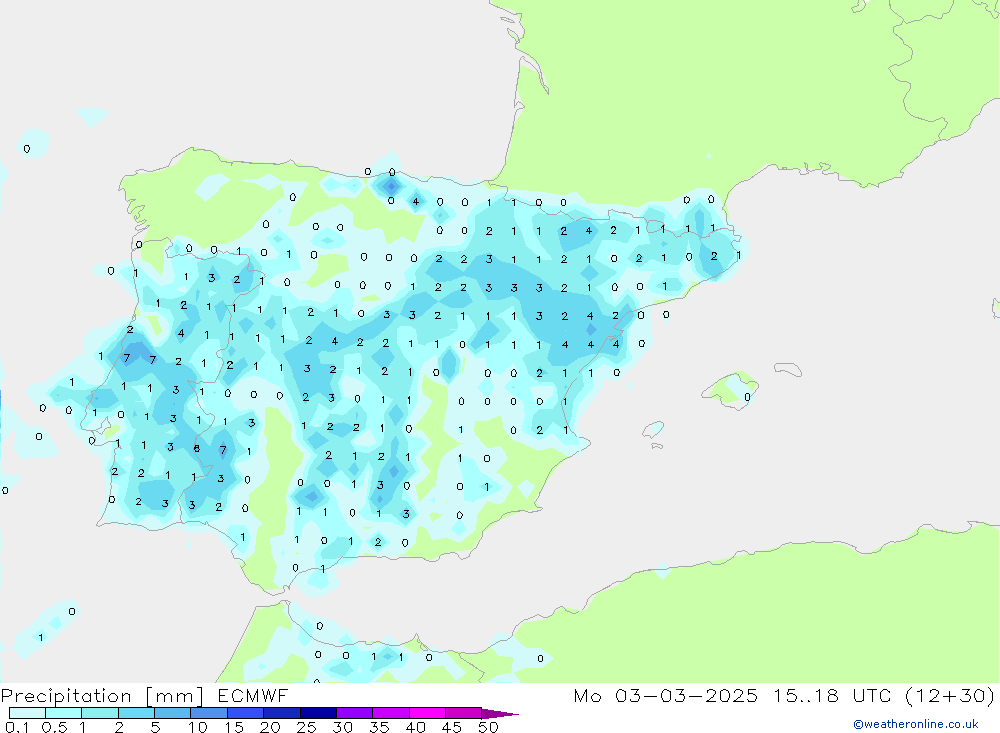Select the 5–10 mm legend color swatch
The image size is (1000, 733).
tap(172, 713)
